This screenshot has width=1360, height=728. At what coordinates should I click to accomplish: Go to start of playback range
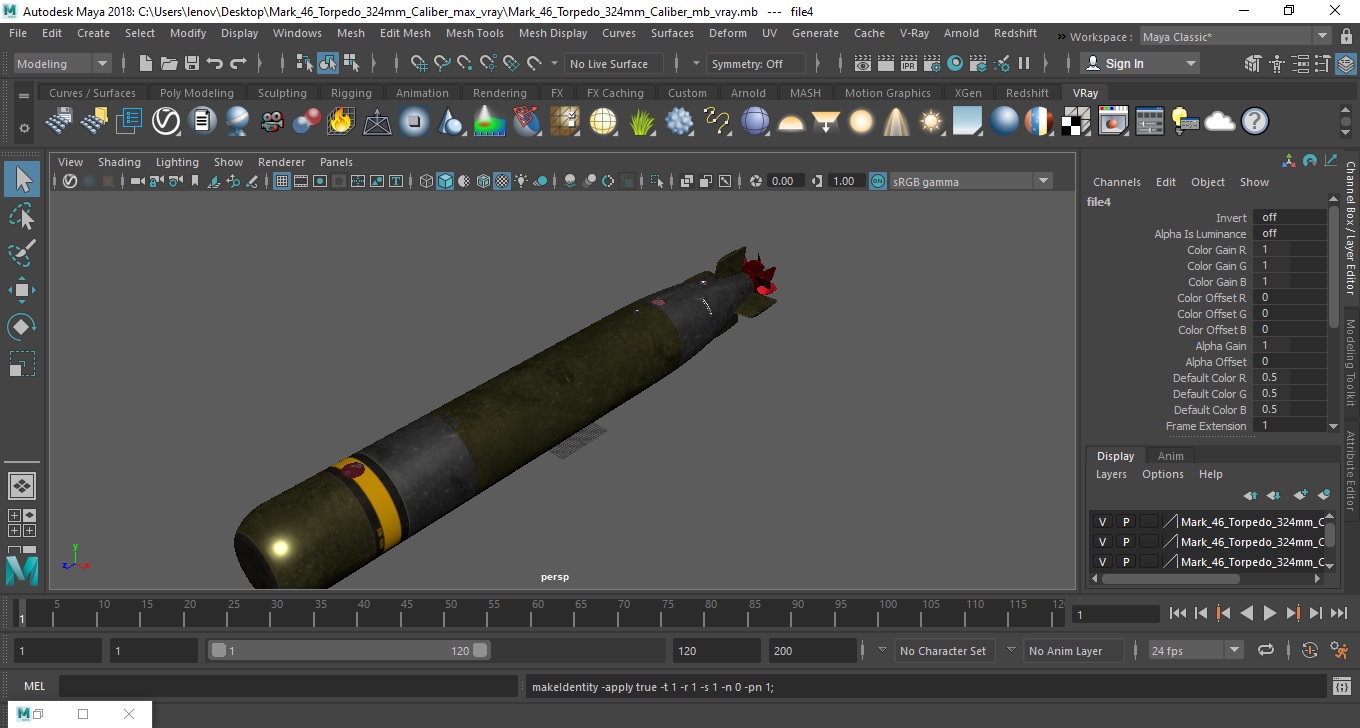coord(1177,613)
